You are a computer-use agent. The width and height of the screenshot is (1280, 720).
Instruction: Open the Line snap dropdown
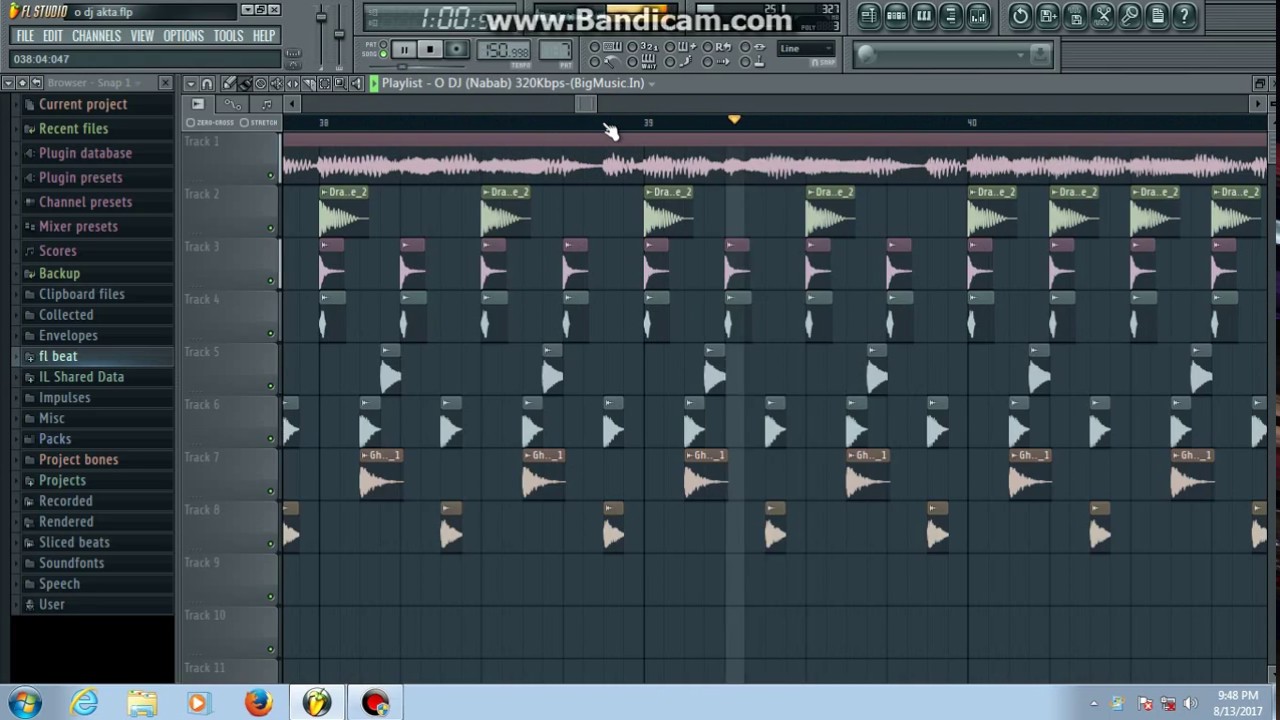pos(805,49)
